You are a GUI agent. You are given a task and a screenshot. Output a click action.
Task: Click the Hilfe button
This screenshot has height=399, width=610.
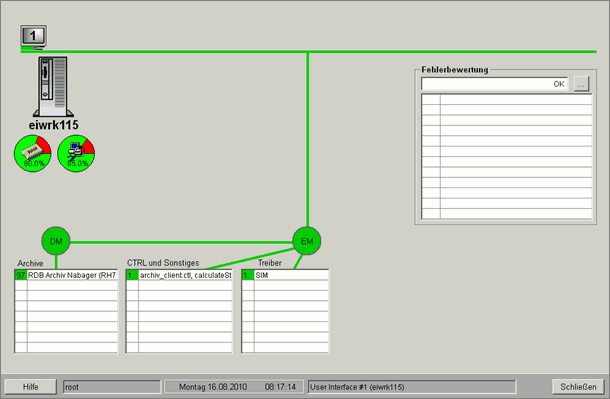click(x=30, y=387)
